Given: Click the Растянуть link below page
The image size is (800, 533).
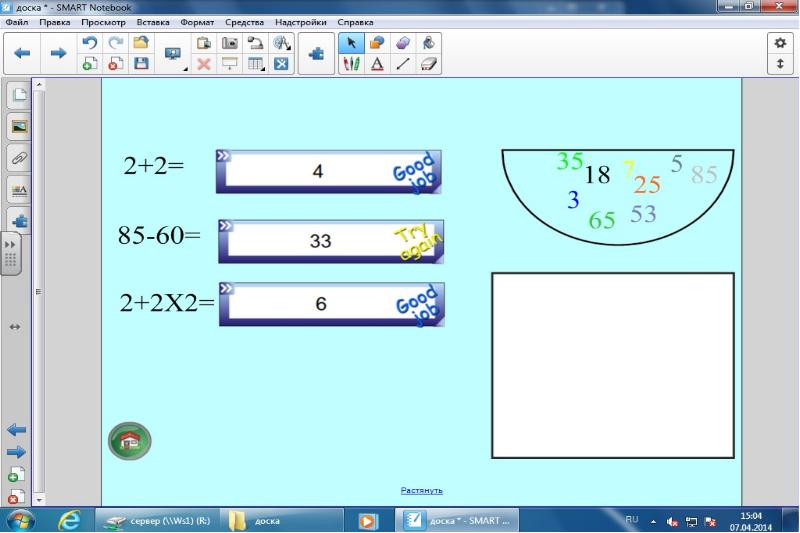Looking at the screenshot, I should pyautogui.click(x=421, y=491).
